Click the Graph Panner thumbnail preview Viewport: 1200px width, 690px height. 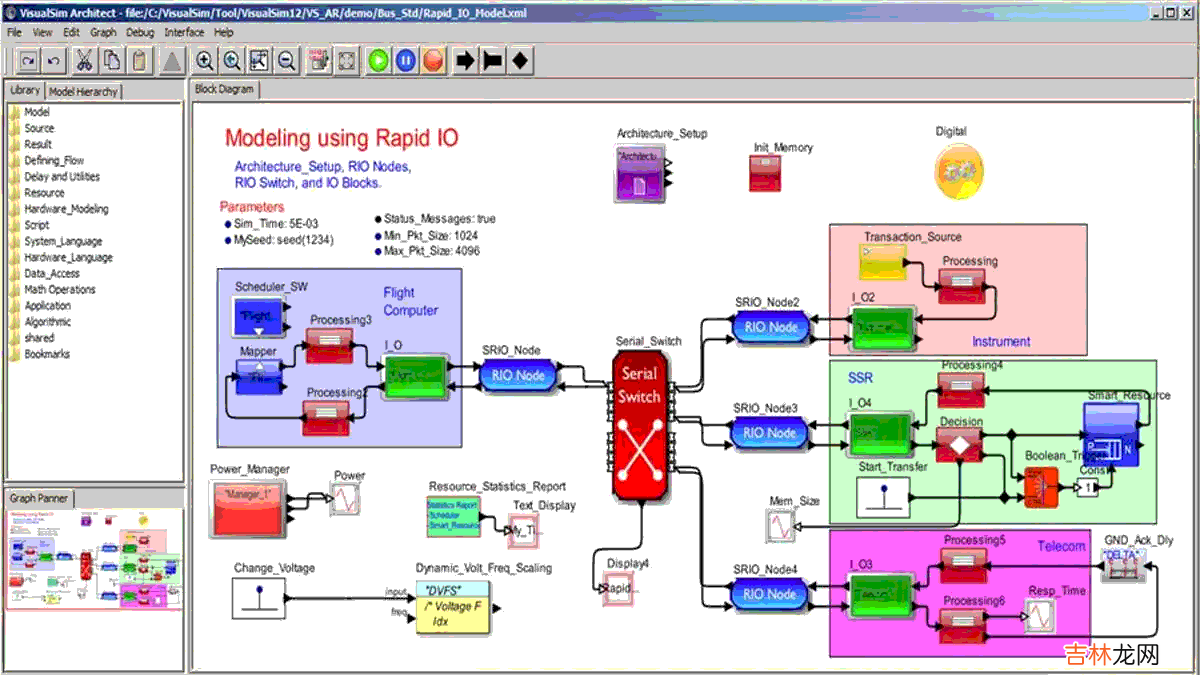(x=94, y=558)
